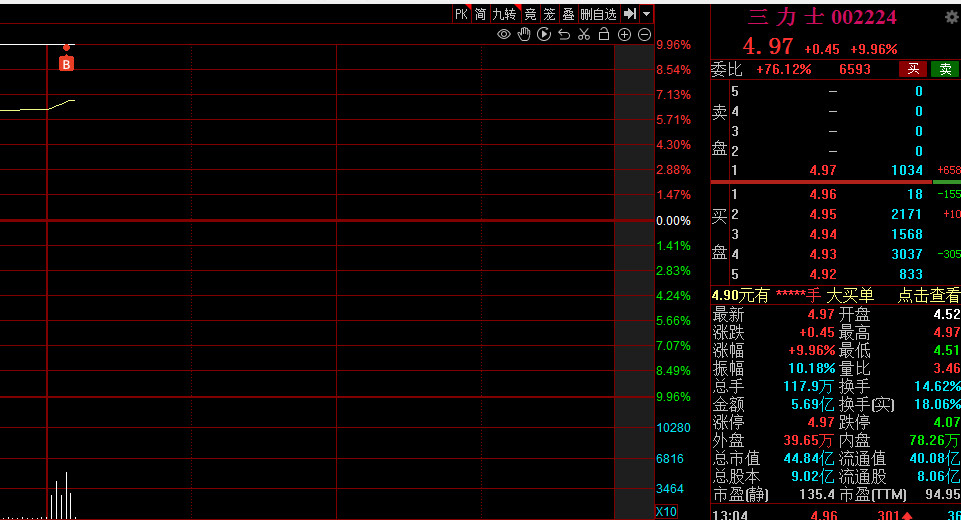961x520 pixels.
Task: Click 振幅 value 10.18%
Action: (x=811, y=369)
